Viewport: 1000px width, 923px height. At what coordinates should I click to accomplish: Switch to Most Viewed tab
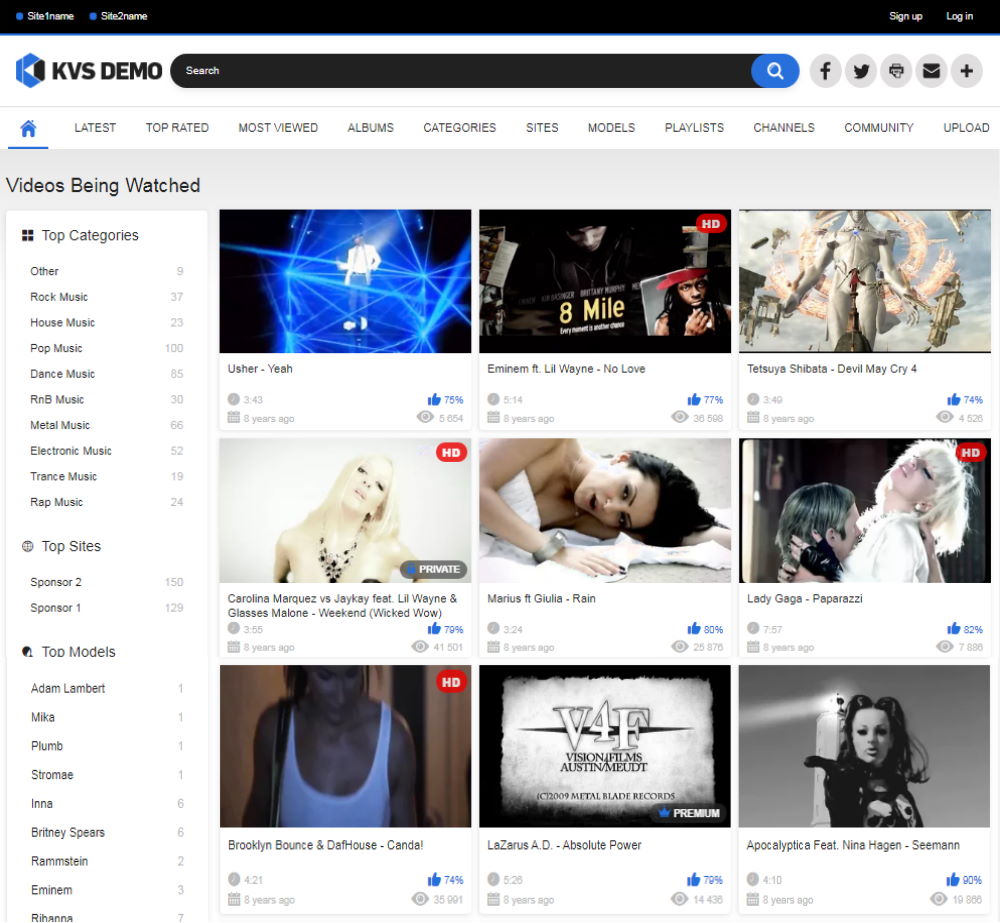click(x=278, y=128)
